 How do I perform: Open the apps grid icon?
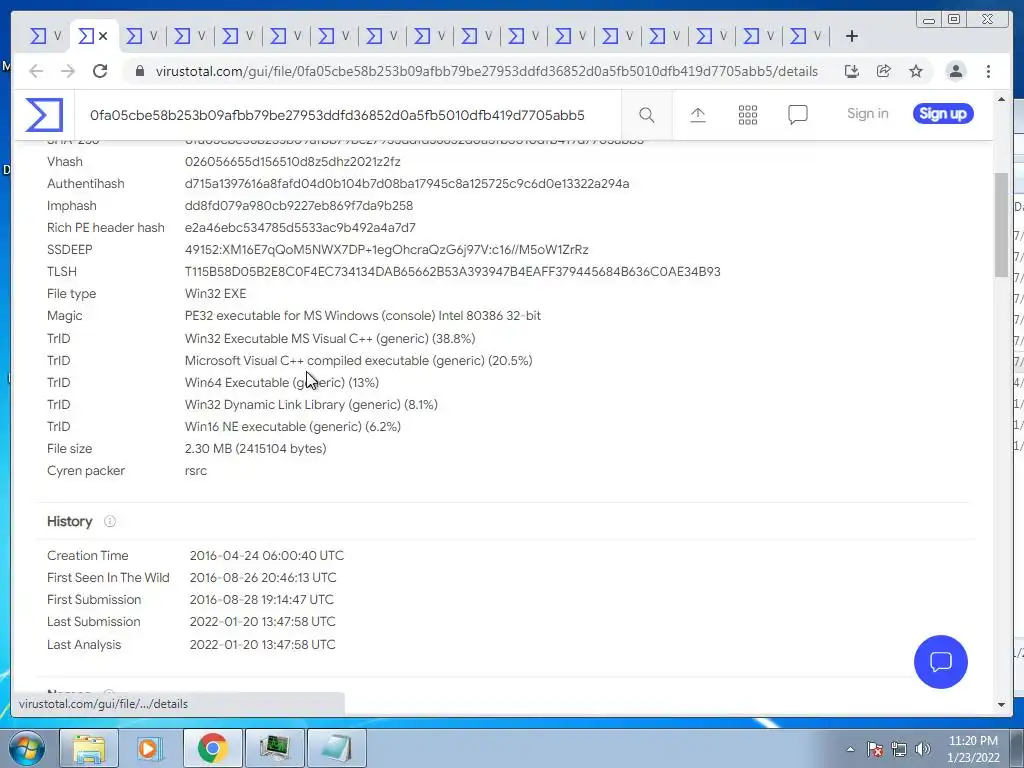[x=748, y=115]
